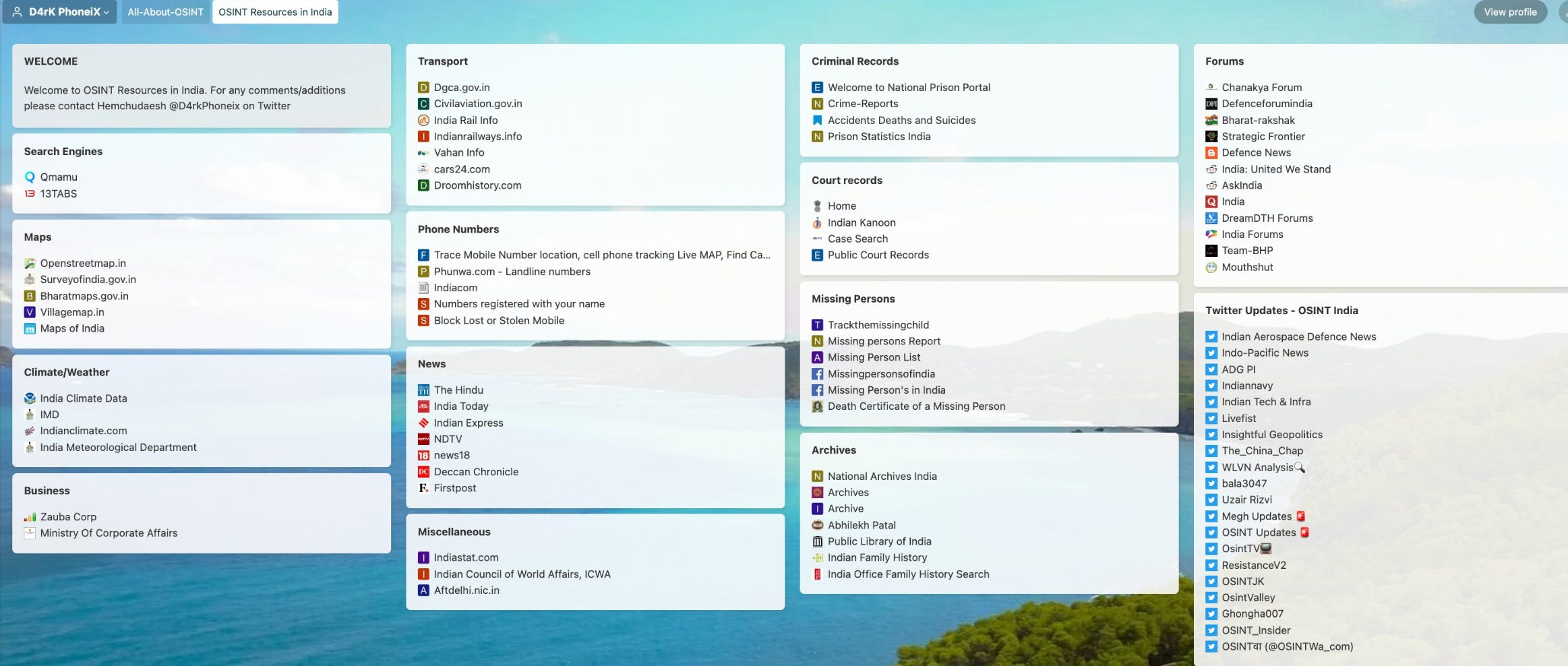This screenshot has height=666, width=1568.
Task: Open Indian Aerospace Defence News Twitter link
Action: (x=1299, y=336)
